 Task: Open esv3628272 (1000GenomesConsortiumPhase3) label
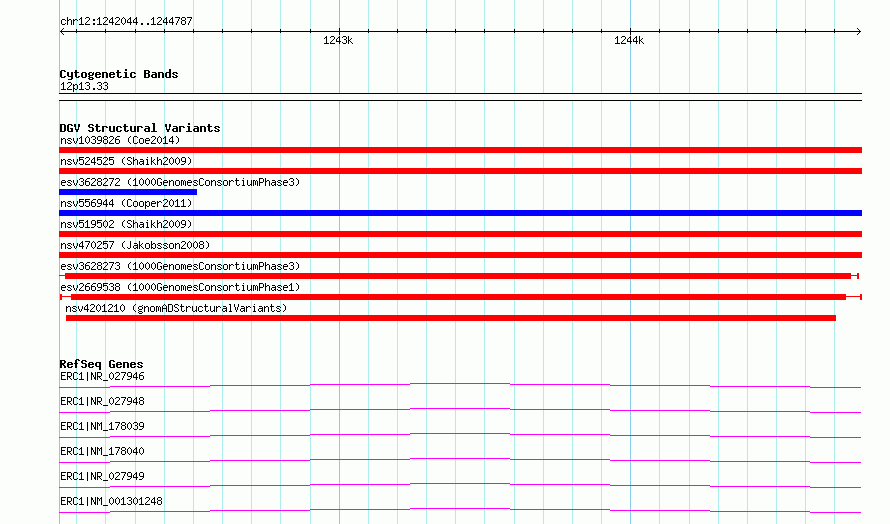pyautogui.click(x=180, y=182)
